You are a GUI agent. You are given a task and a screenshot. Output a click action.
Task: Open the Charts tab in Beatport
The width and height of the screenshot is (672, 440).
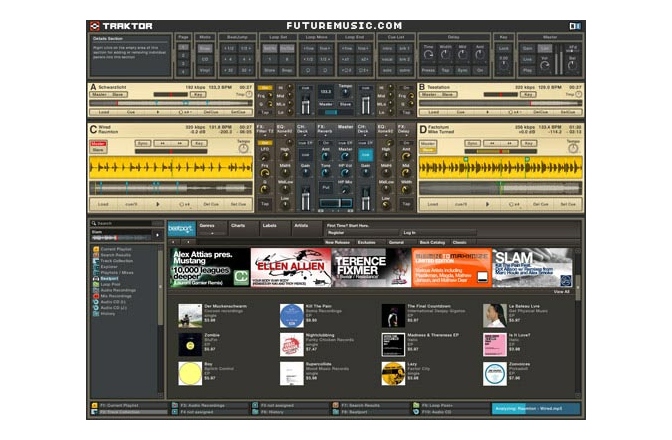[243, 228]
